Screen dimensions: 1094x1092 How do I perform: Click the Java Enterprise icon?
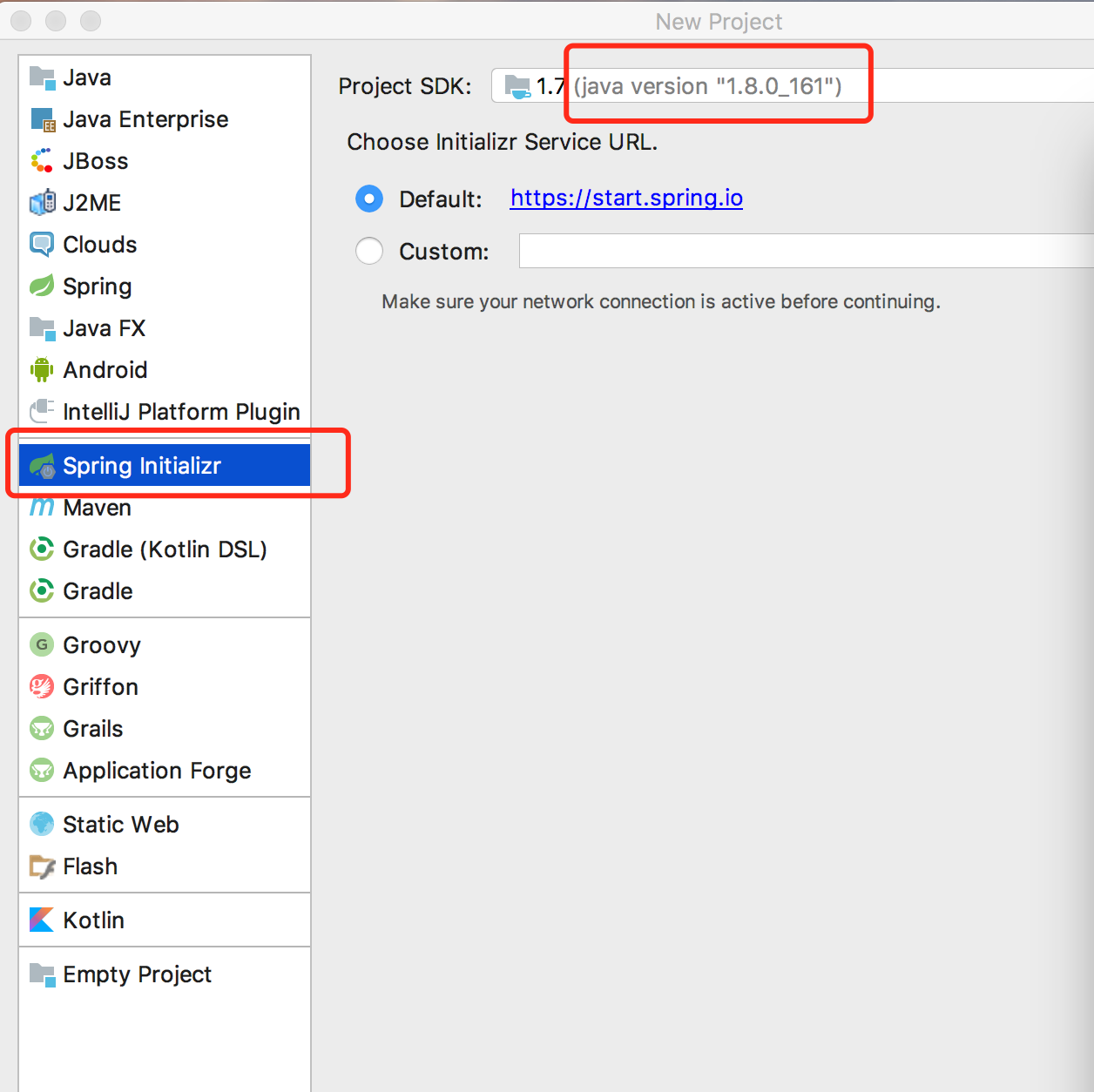point(42,119)
